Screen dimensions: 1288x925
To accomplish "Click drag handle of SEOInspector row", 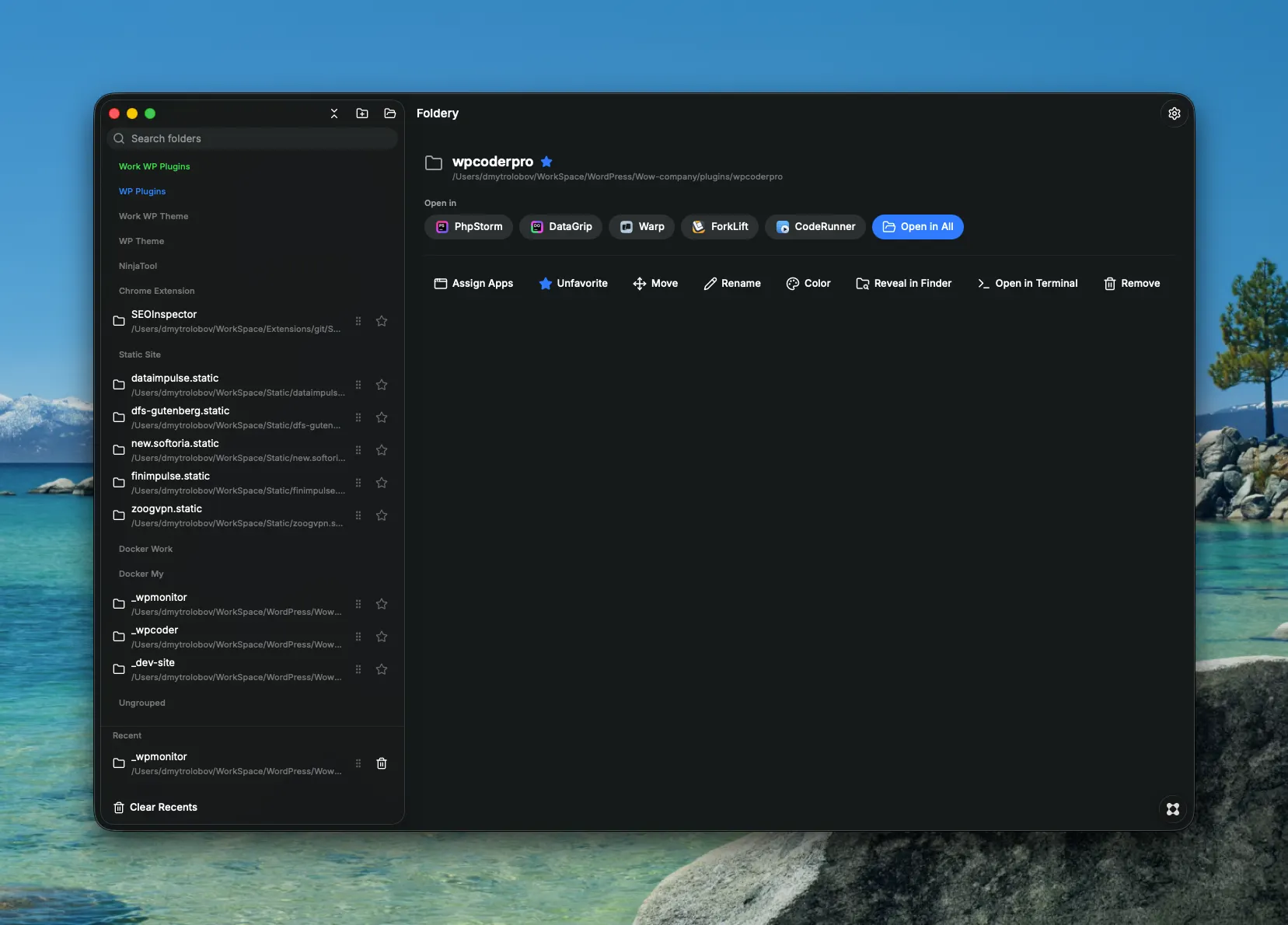I will pyautogui.click(x=358, y=321).
